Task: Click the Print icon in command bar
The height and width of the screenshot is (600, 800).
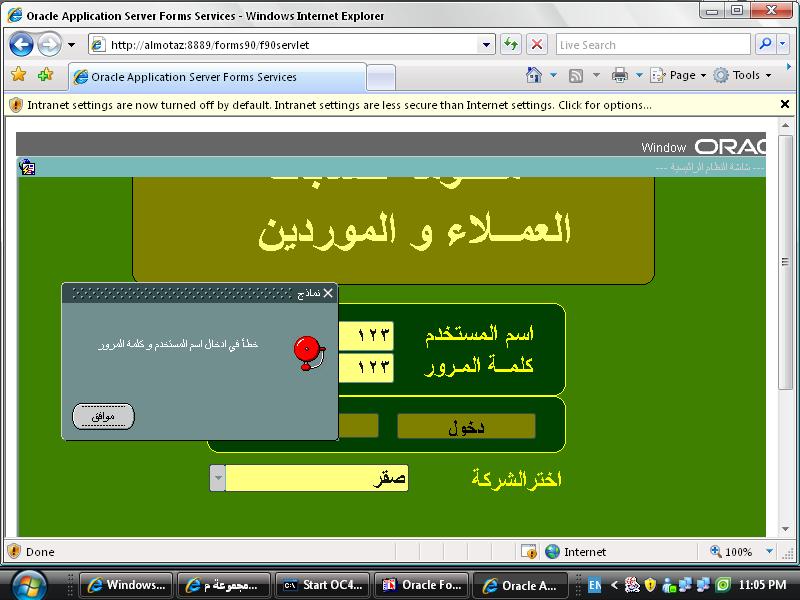Action: click(619, 75)
